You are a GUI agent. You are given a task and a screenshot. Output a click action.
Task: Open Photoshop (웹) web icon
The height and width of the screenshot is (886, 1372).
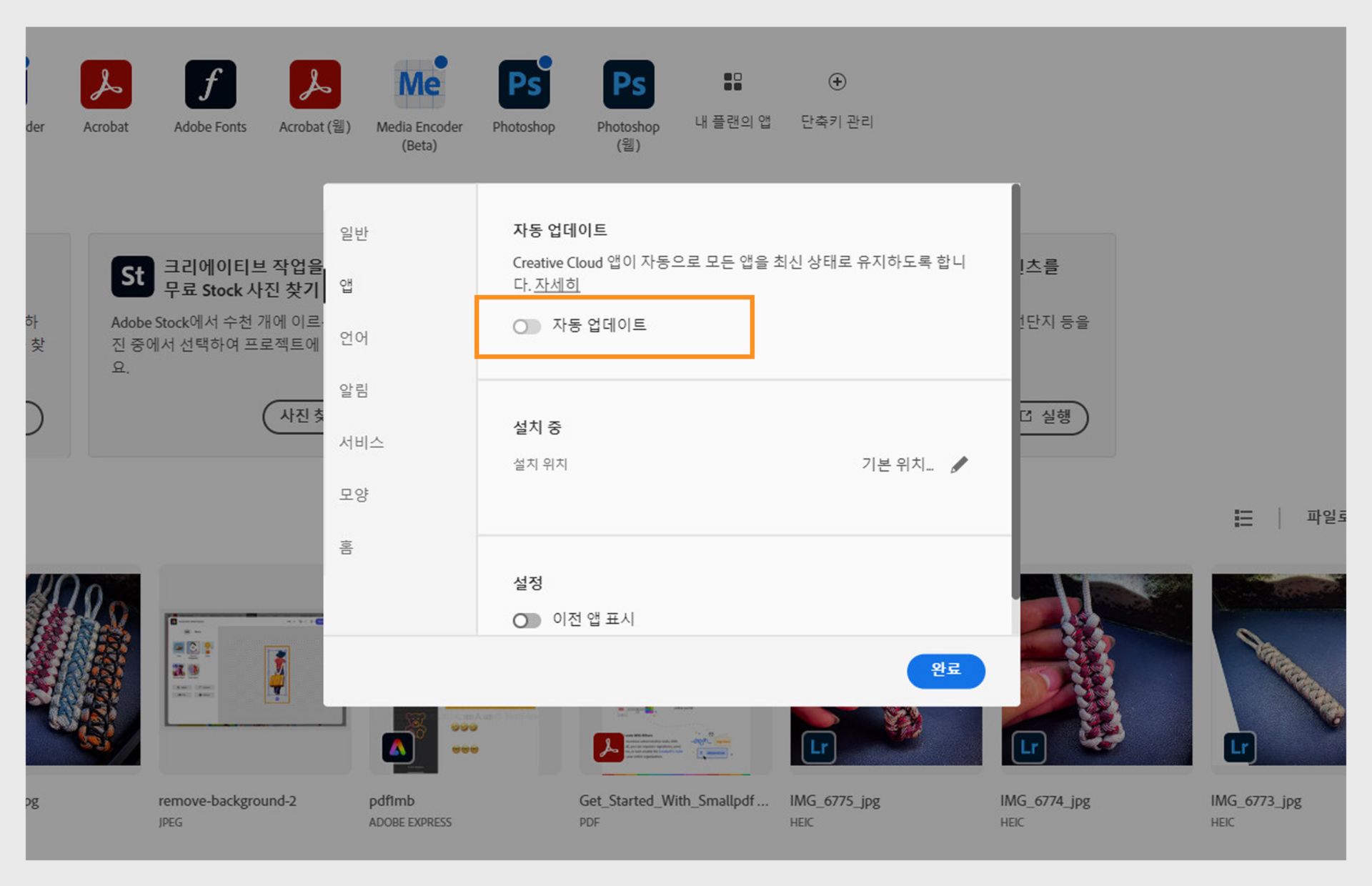point(628,84)
